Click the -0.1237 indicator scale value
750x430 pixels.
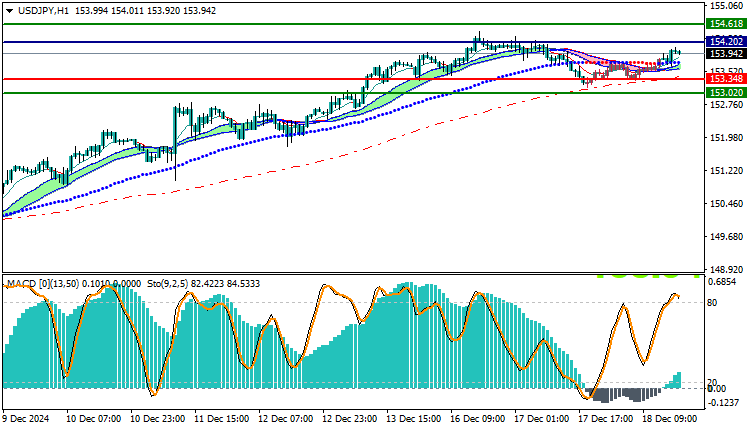(723, 403)
